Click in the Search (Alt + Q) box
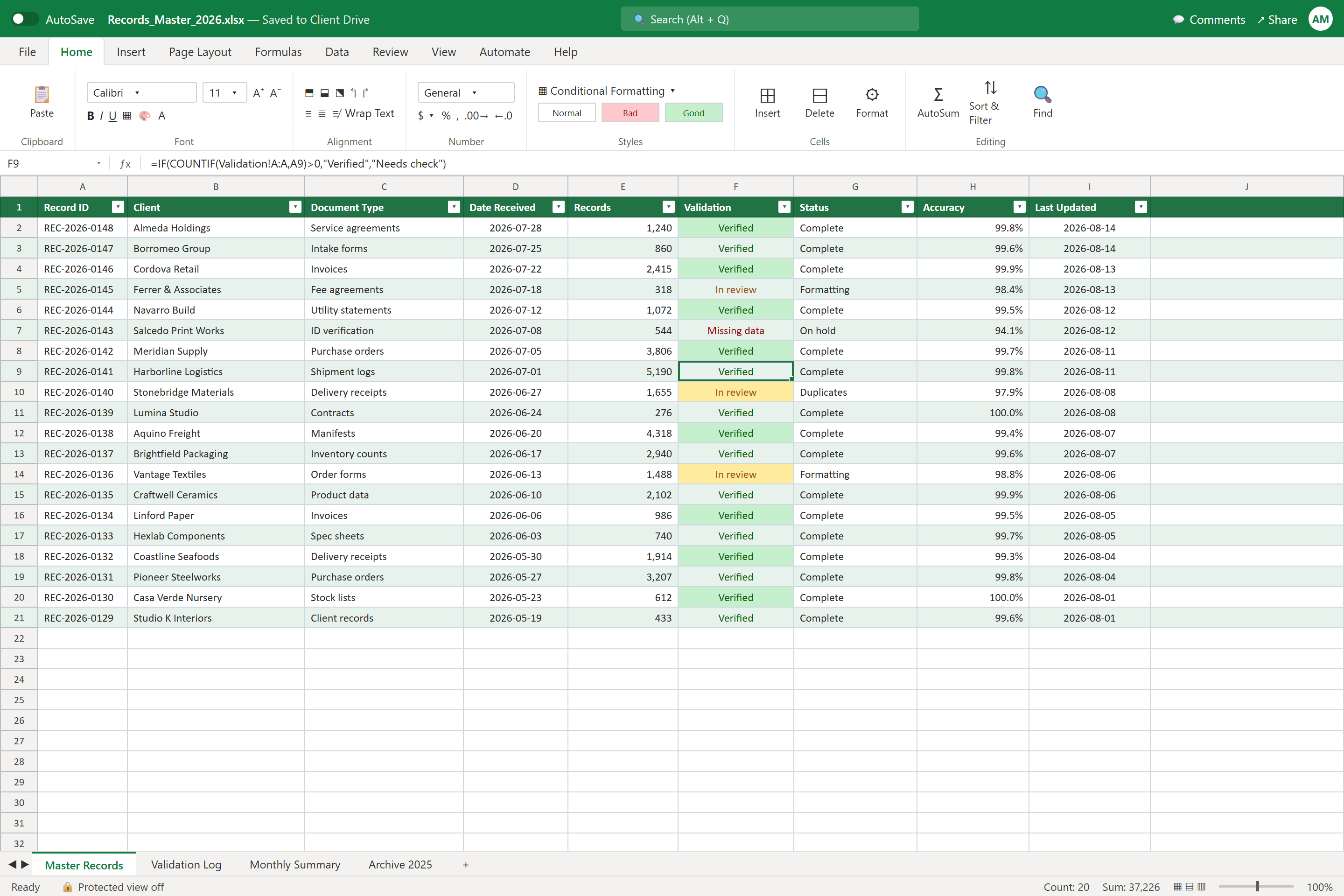Image resolution: width=1344 pixels, height=896 pixels. coord(770,20)
